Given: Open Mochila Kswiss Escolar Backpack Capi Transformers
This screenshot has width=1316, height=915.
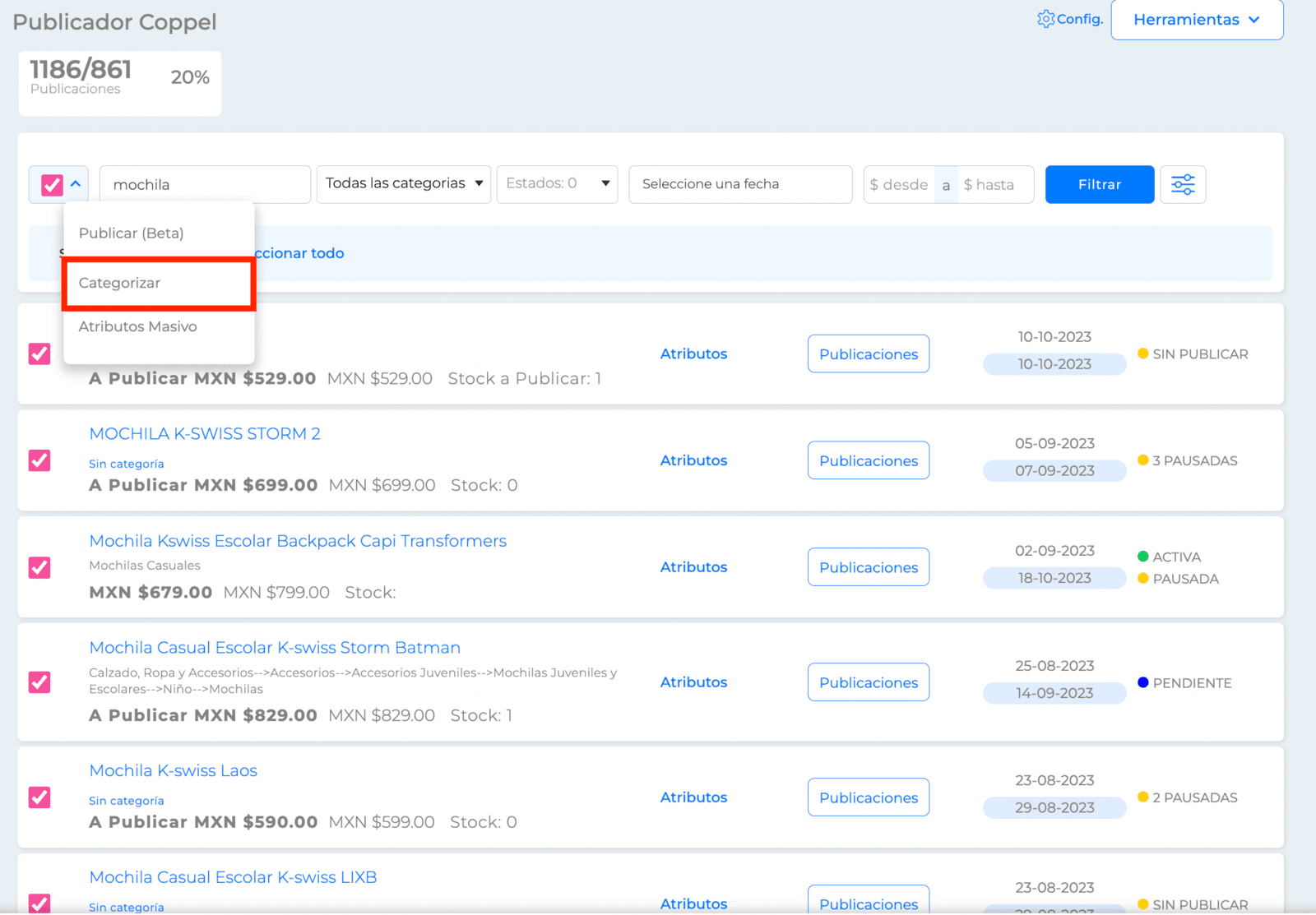Looking at the screenshot, I should tap(298, 541).
